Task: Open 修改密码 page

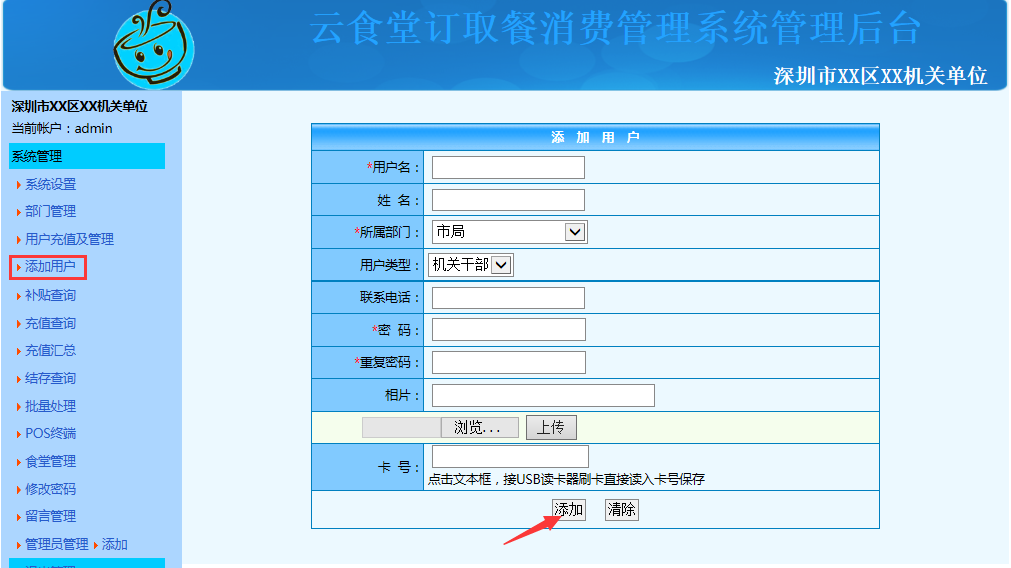Action: pos(50,490)
